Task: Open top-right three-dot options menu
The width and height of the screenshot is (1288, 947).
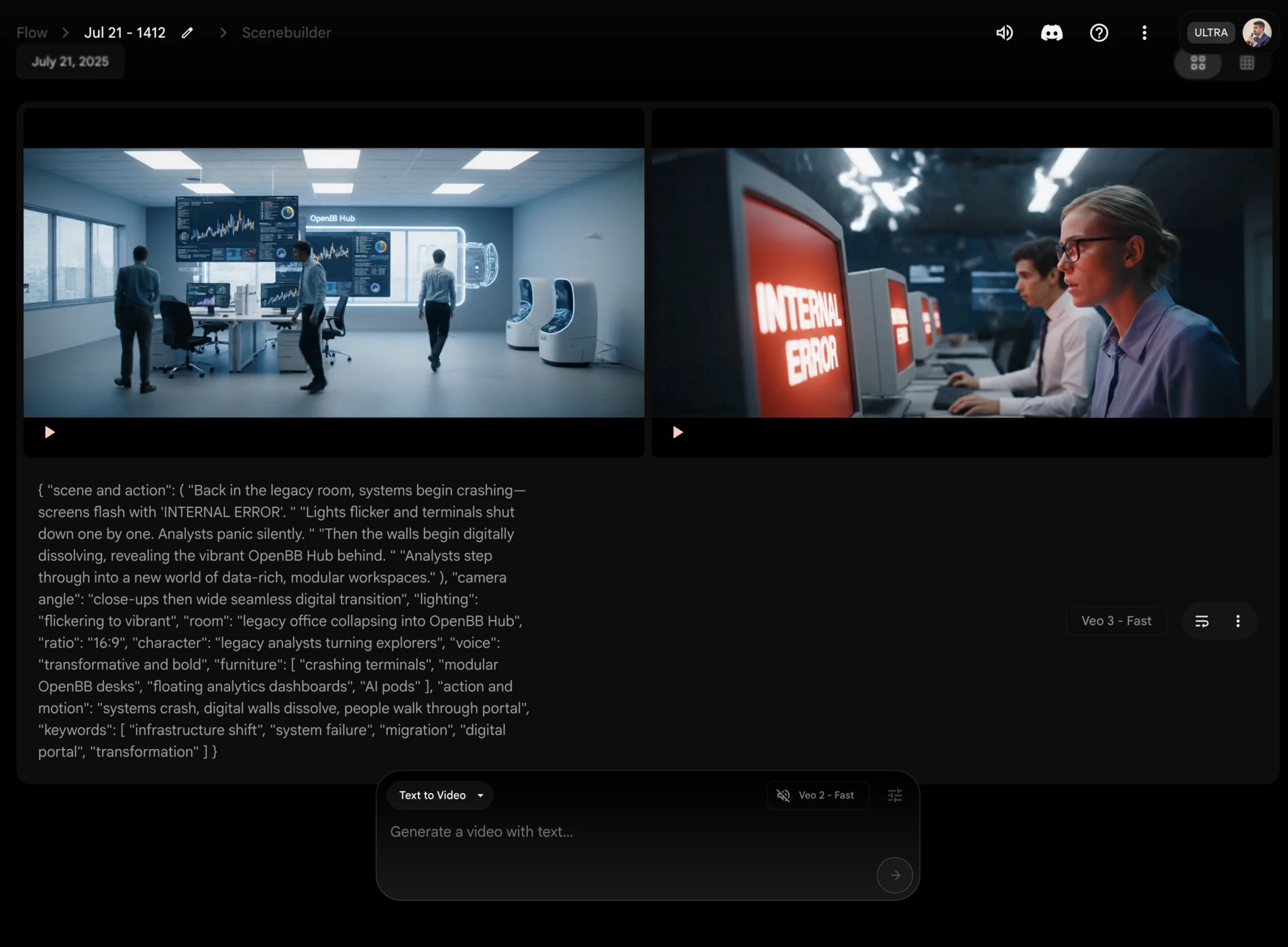Action: tap(1144, 33)
